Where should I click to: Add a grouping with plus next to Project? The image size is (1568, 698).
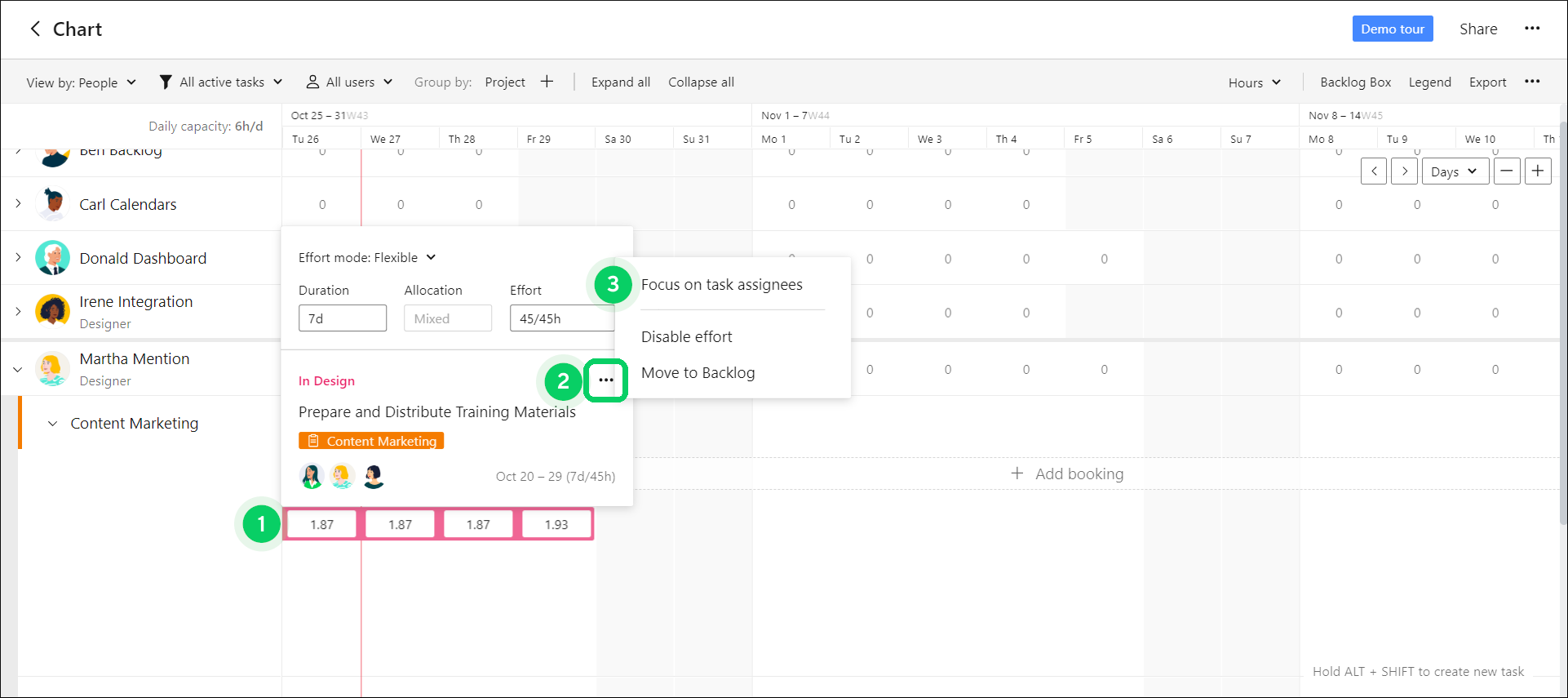[x=547, y=82]
